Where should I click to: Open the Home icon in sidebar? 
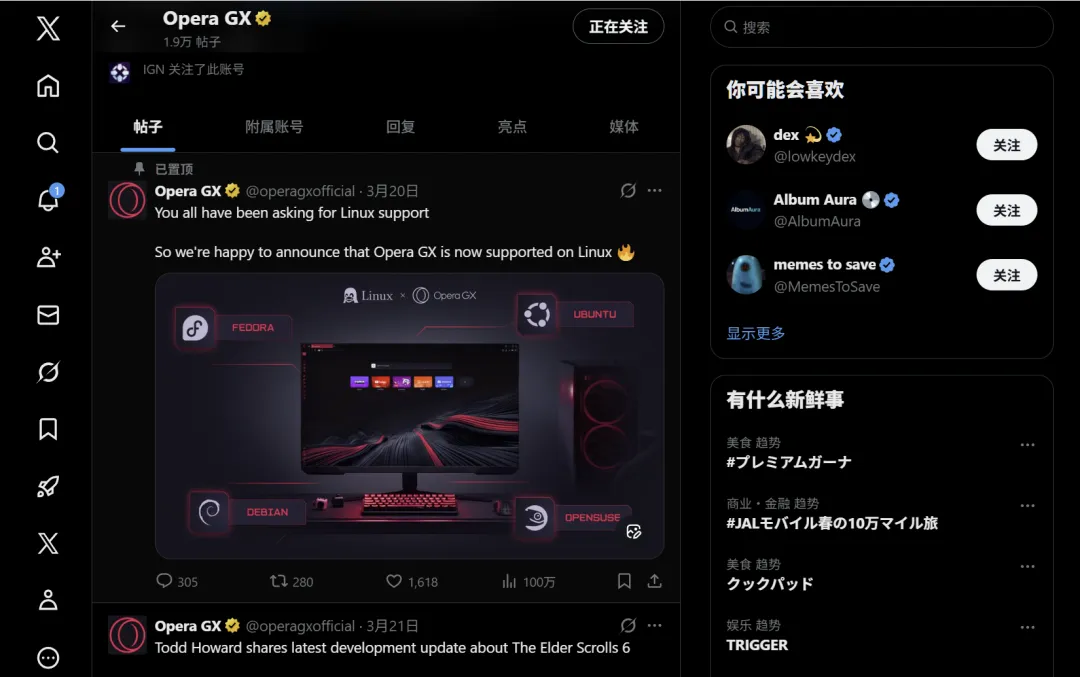point(48,86)
